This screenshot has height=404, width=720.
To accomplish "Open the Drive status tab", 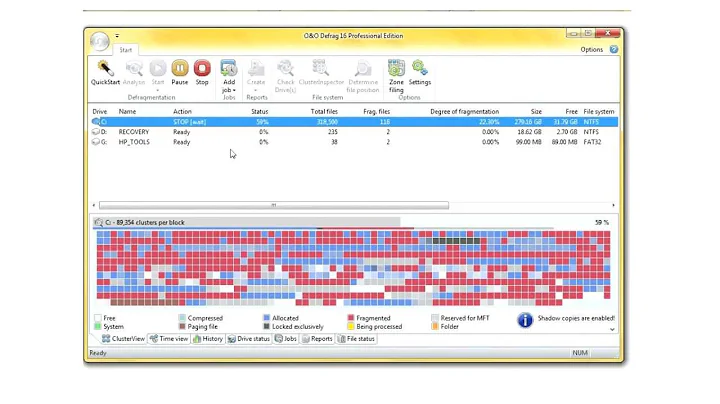I will click(249, 339).
